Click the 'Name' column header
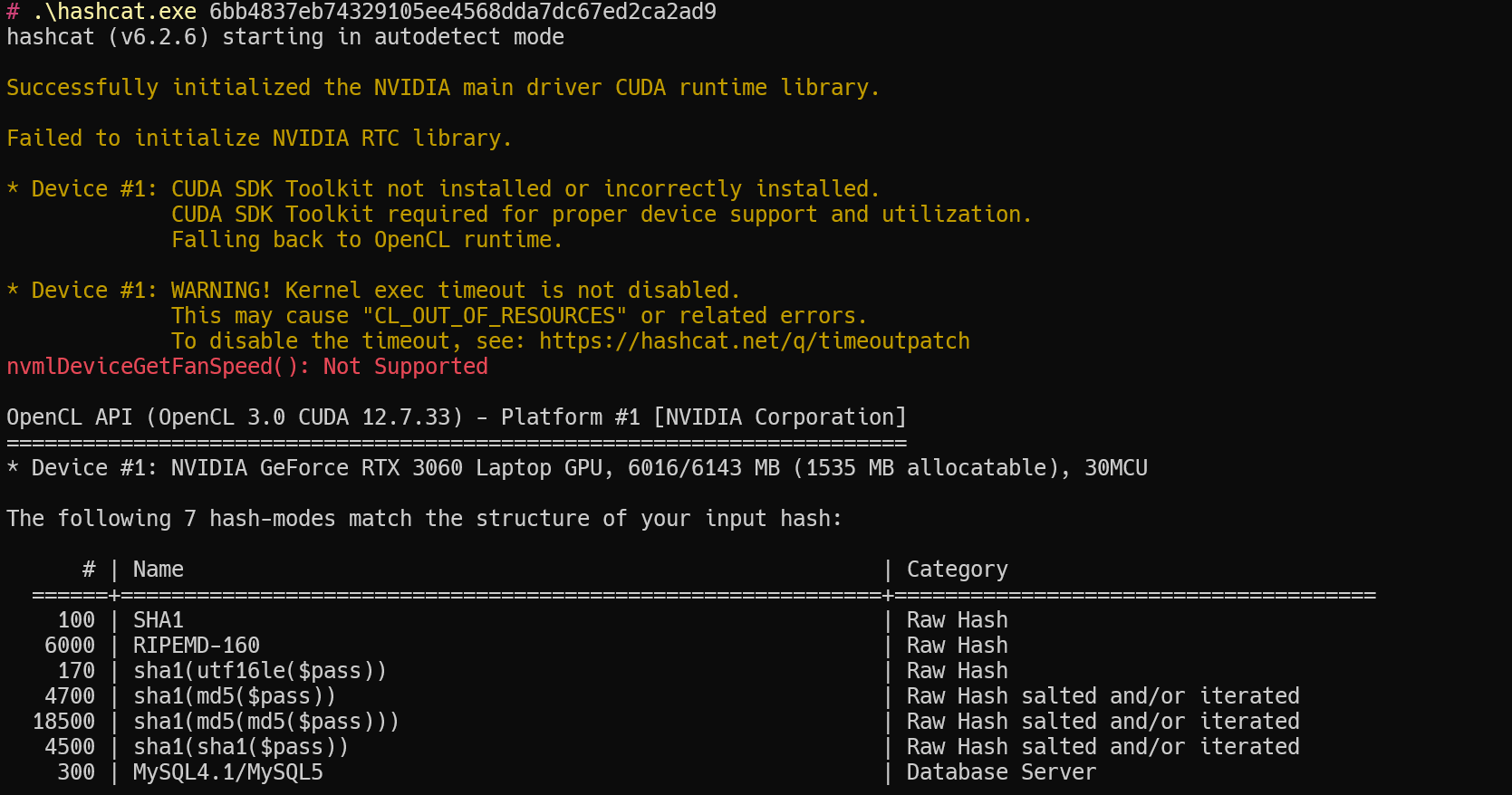This screenshot has width=1512, height=795. pyautogui.click(x=159, y=570)
